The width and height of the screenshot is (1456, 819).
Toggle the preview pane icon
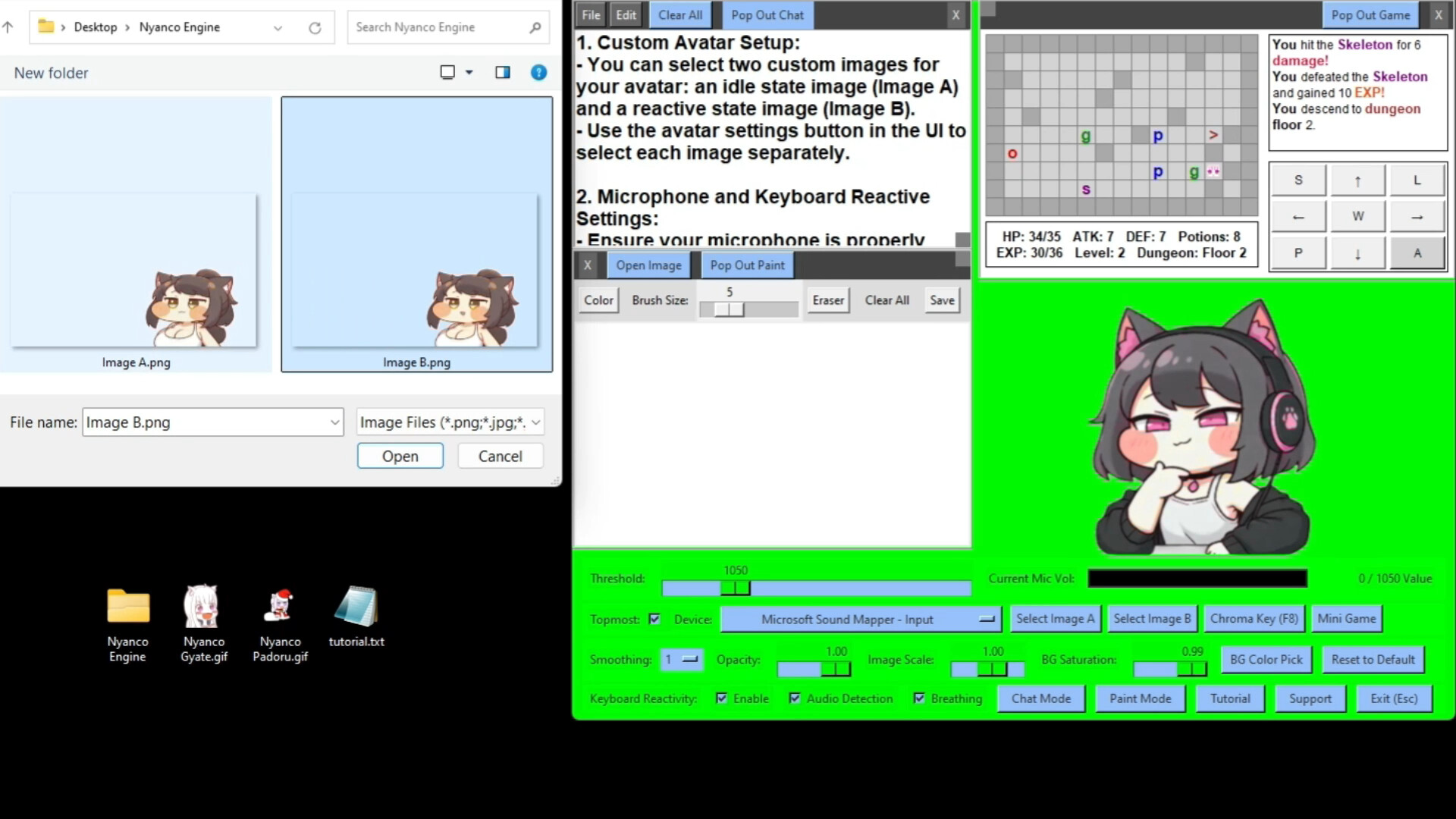[503, 73]
